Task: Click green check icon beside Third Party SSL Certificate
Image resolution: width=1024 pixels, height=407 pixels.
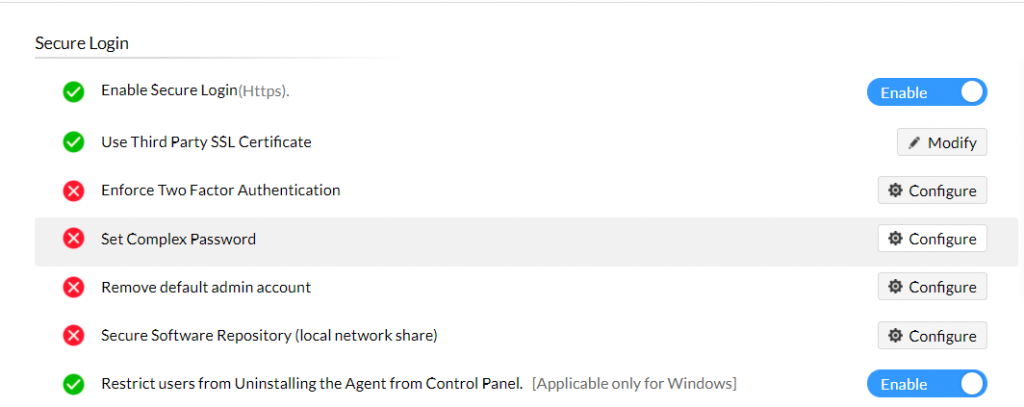Action: (73, 142)
